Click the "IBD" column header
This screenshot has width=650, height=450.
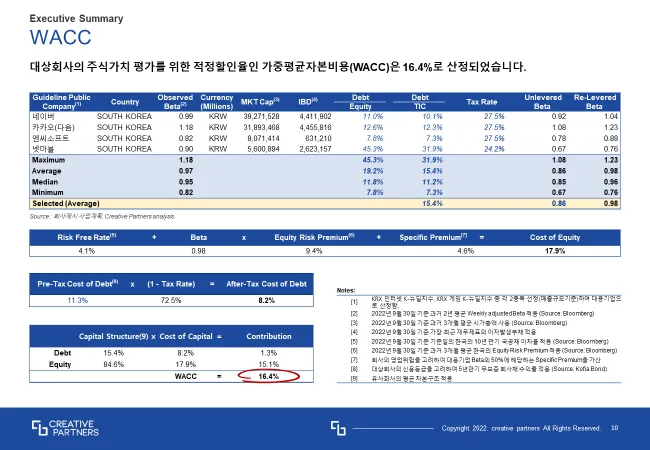[308, 102]
